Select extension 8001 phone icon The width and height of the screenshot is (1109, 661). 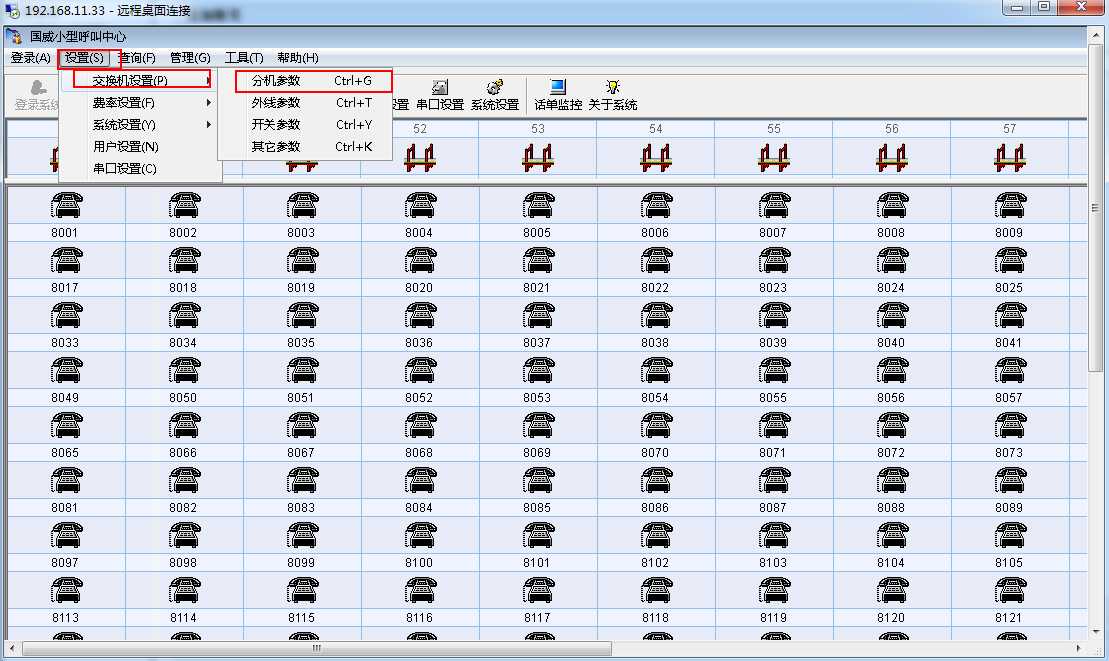(x=66, y=205)
